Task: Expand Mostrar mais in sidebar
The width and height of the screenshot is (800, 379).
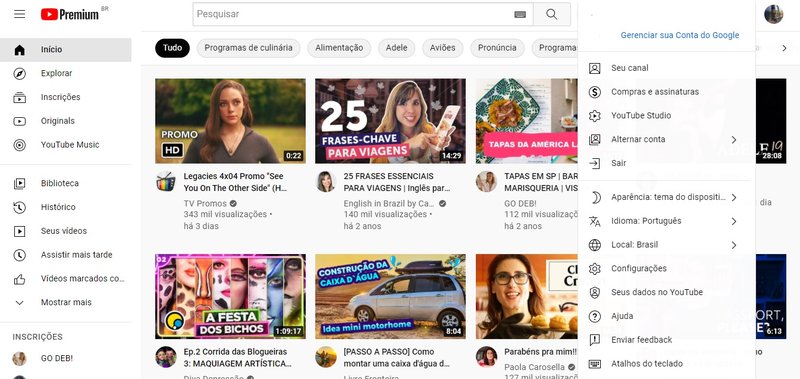Action: point(66,302)
